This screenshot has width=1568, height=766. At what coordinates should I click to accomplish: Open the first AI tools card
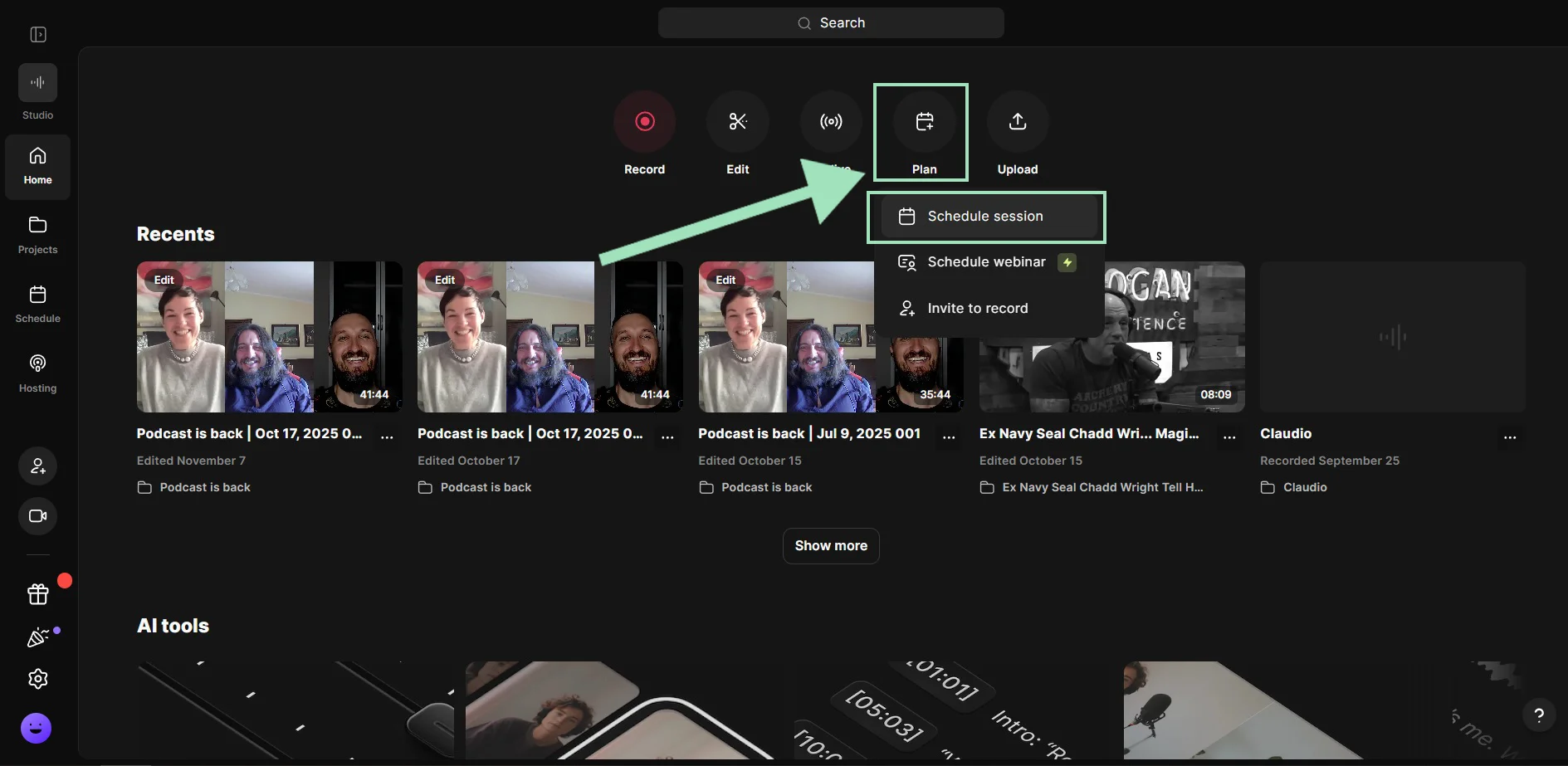tap(296, 710)
